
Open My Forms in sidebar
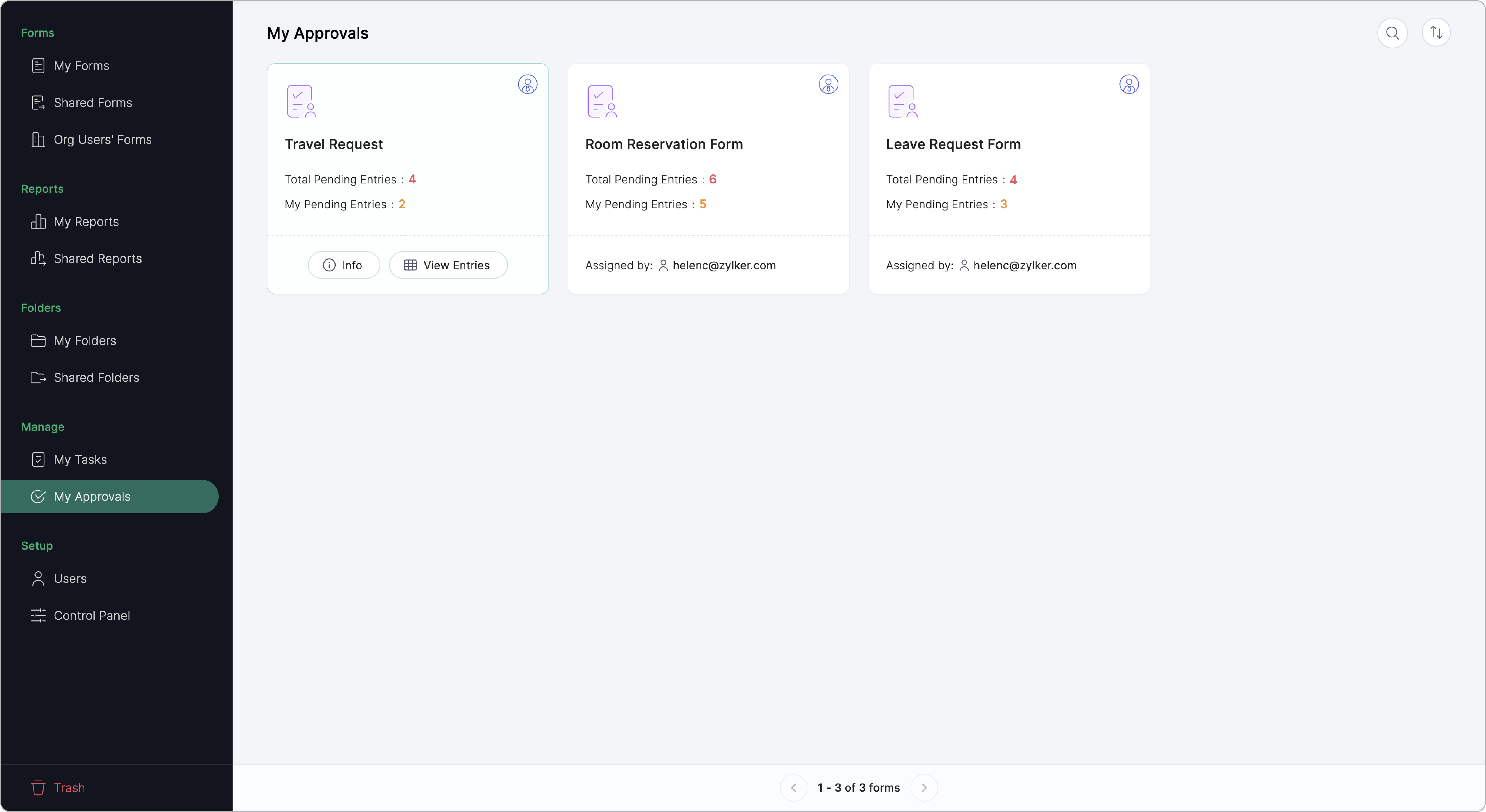click(81, 66)
